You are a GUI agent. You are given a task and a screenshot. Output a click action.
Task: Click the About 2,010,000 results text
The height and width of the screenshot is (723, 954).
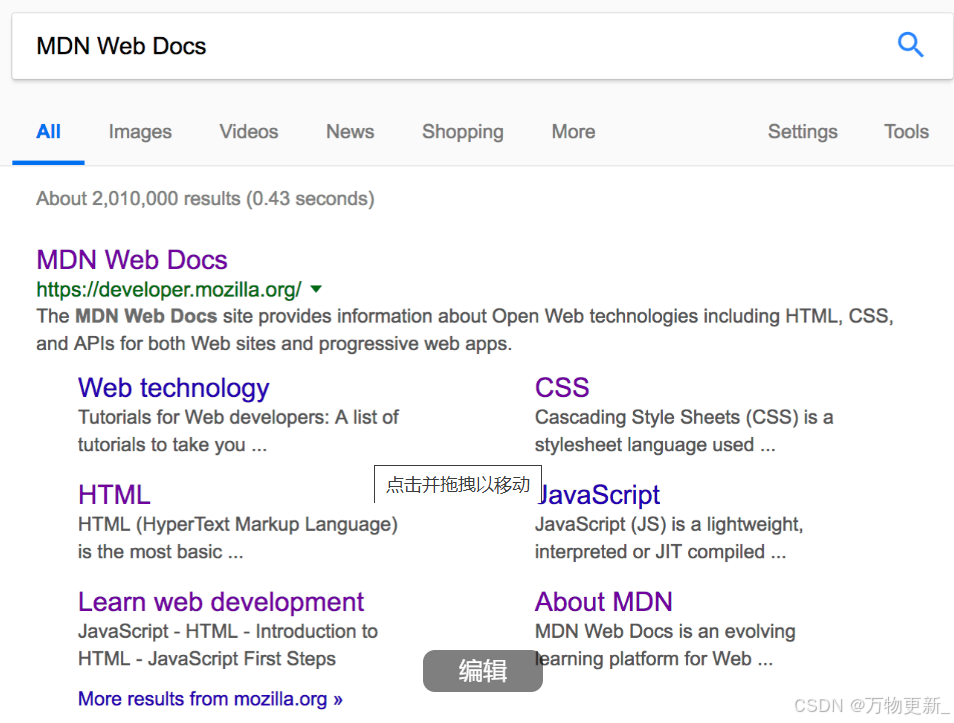click(205, 199)
